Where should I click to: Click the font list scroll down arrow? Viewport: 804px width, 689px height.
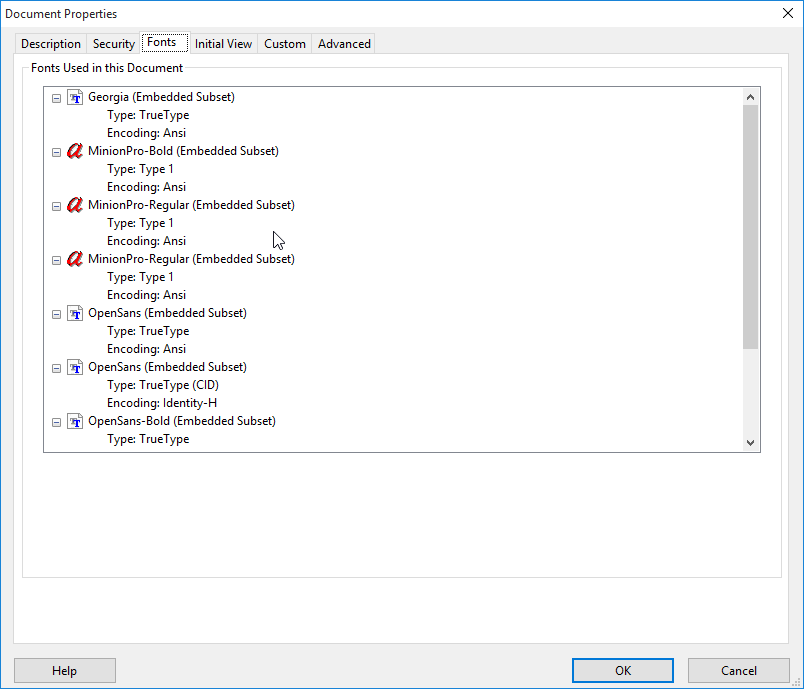[751, 442]
